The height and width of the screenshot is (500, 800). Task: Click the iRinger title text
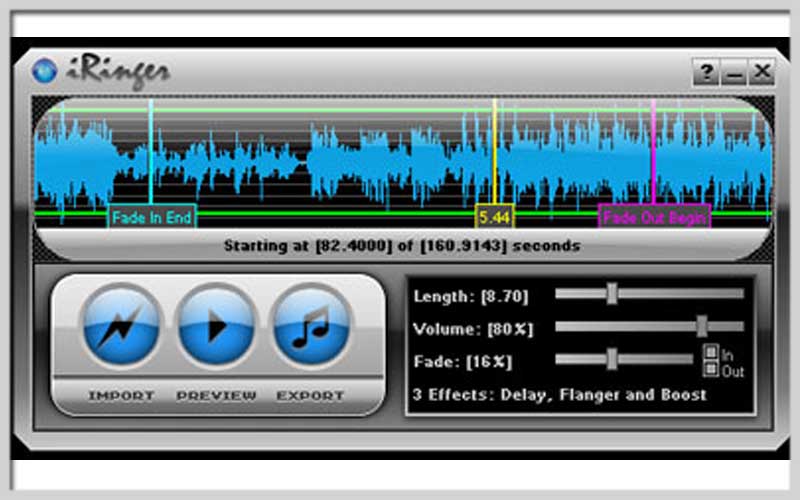coord(118,73)
